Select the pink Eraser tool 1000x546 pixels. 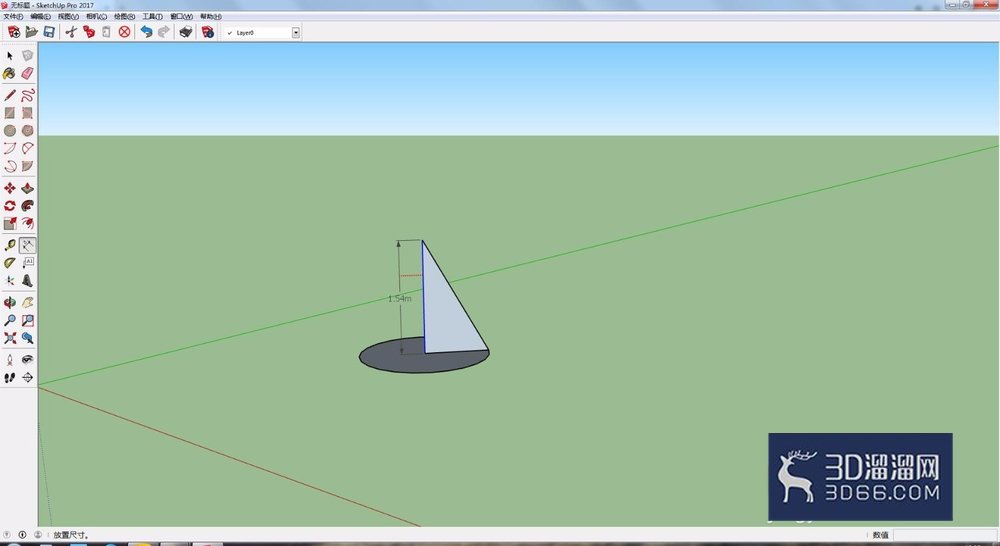(27, 74)
